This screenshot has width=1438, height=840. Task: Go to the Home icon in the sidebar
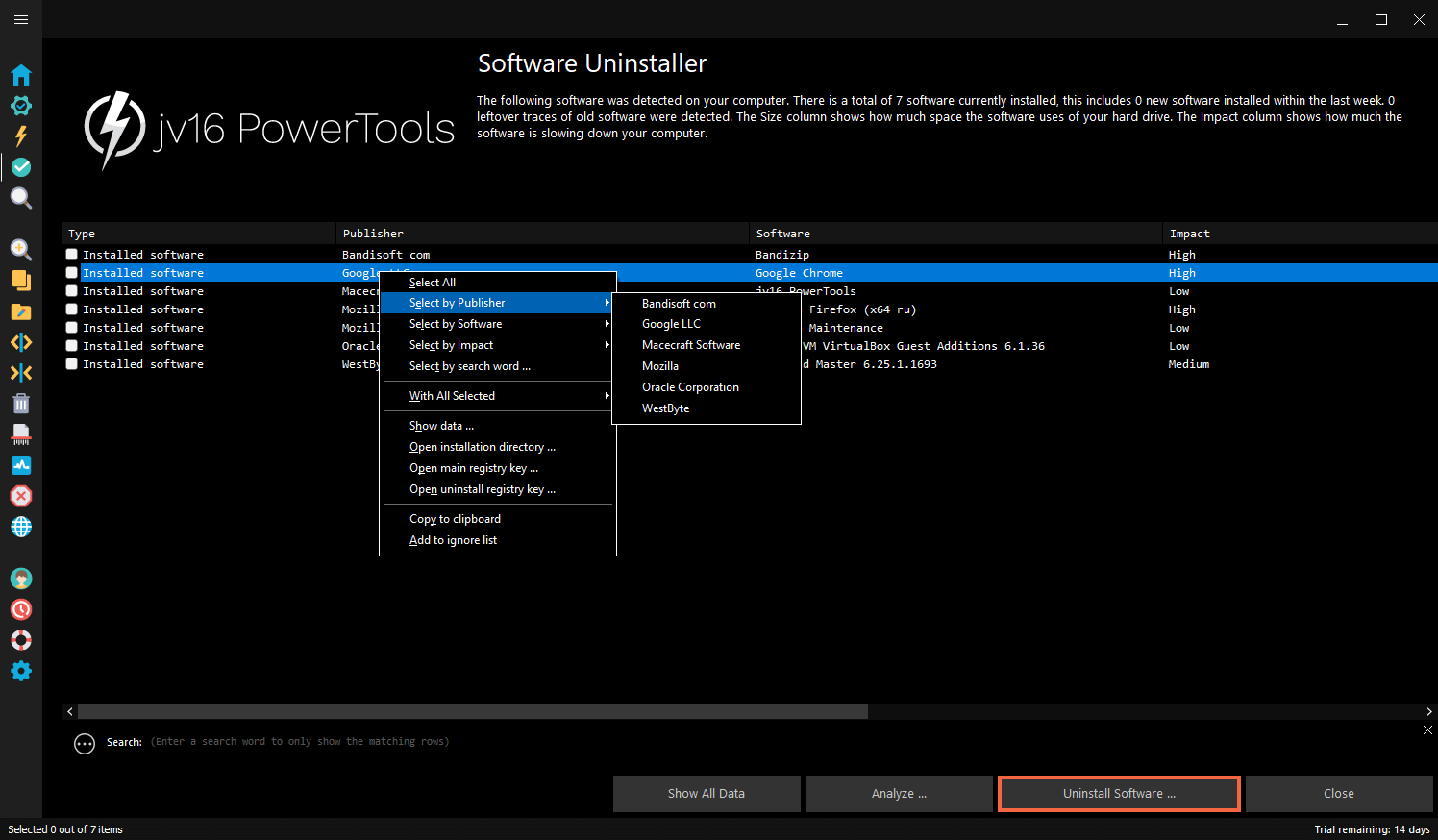click(21, 75)
